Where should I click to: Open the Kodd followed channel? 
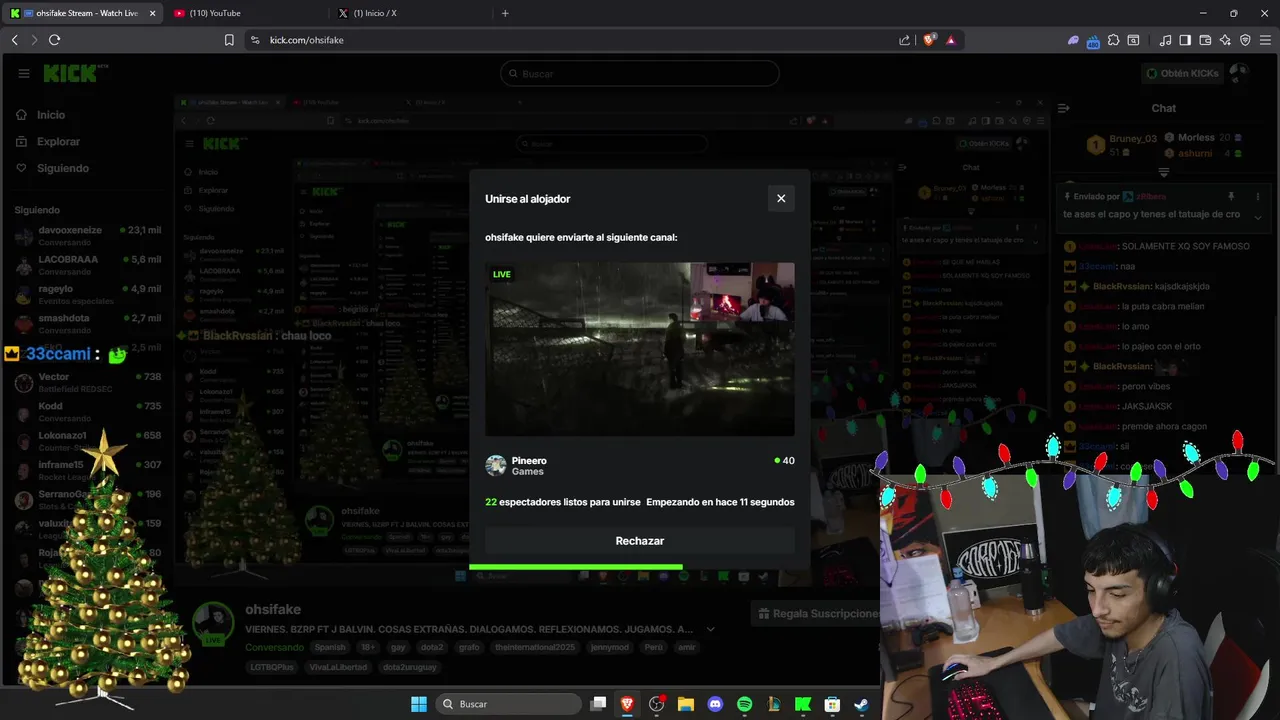[88, 411]
